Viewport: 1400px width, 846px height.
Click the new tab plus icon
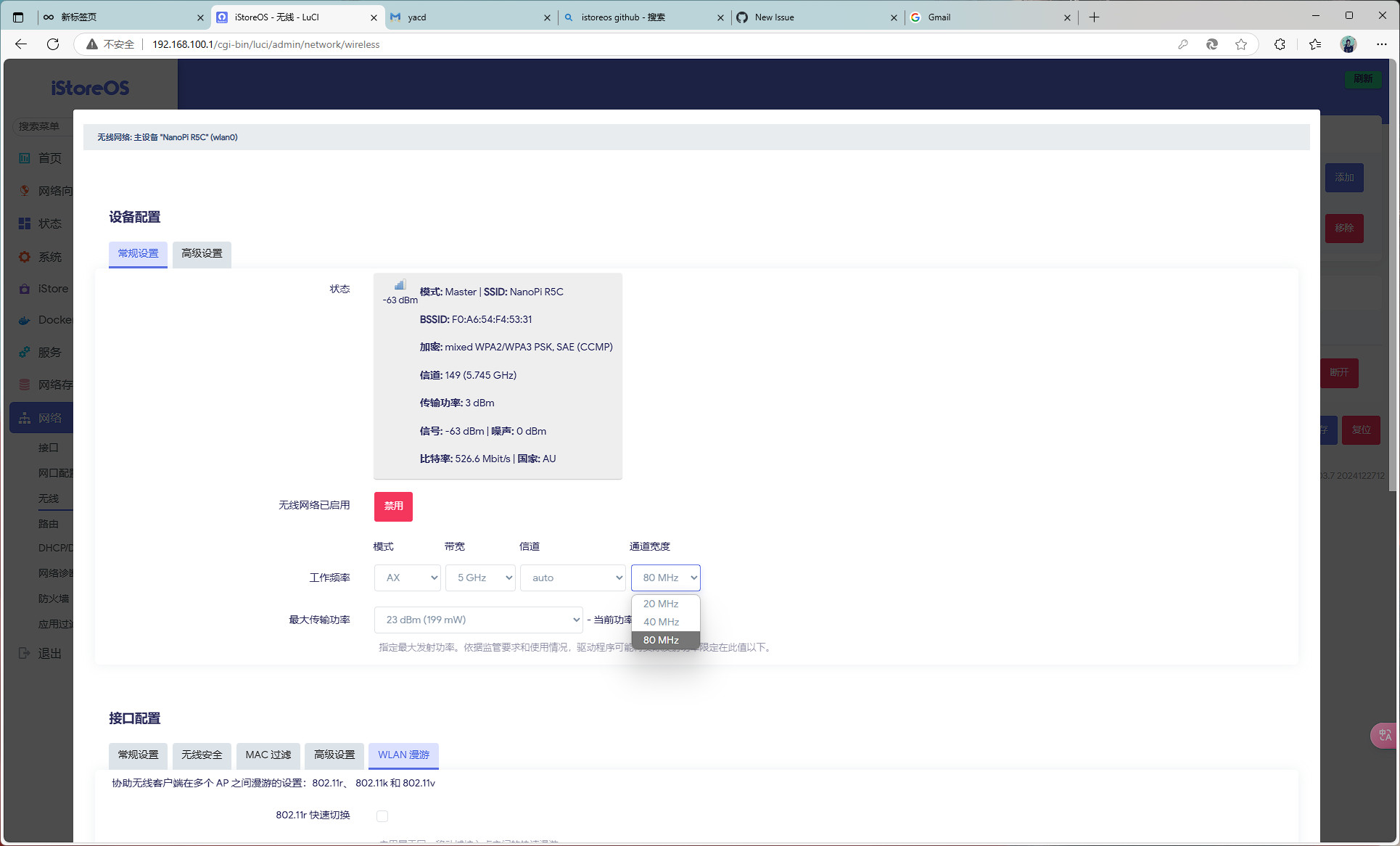point(1094,17)
